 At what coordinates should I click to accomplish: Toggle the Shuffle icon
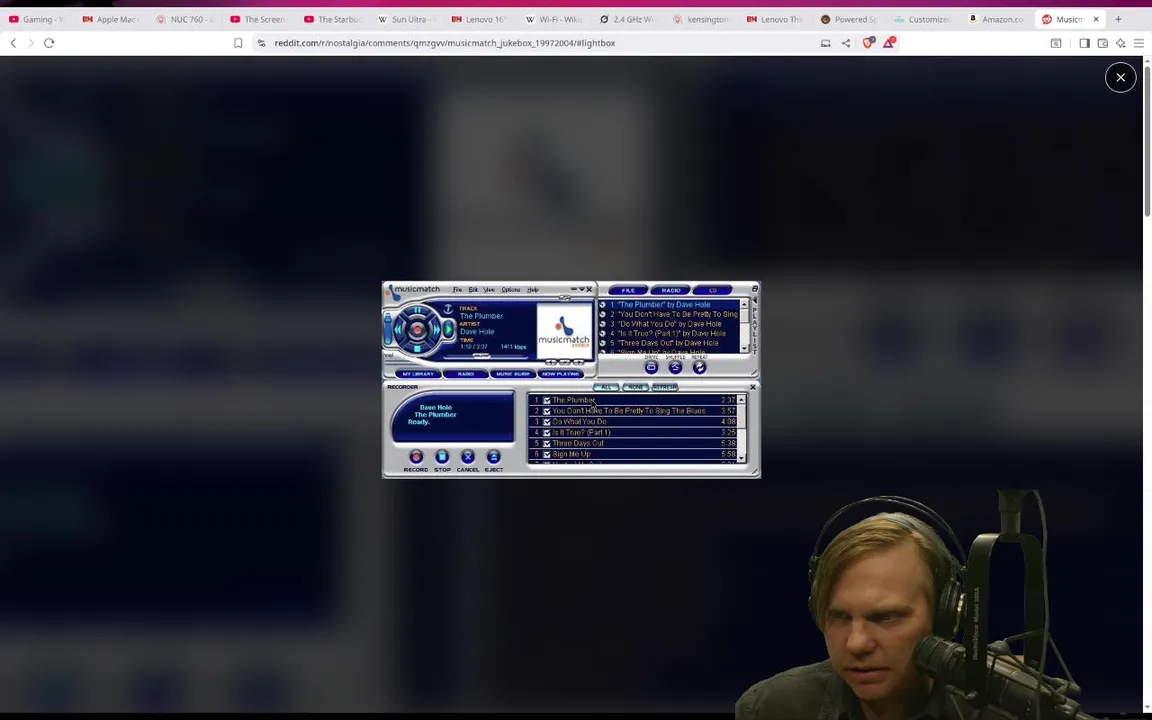click(675, 367)
